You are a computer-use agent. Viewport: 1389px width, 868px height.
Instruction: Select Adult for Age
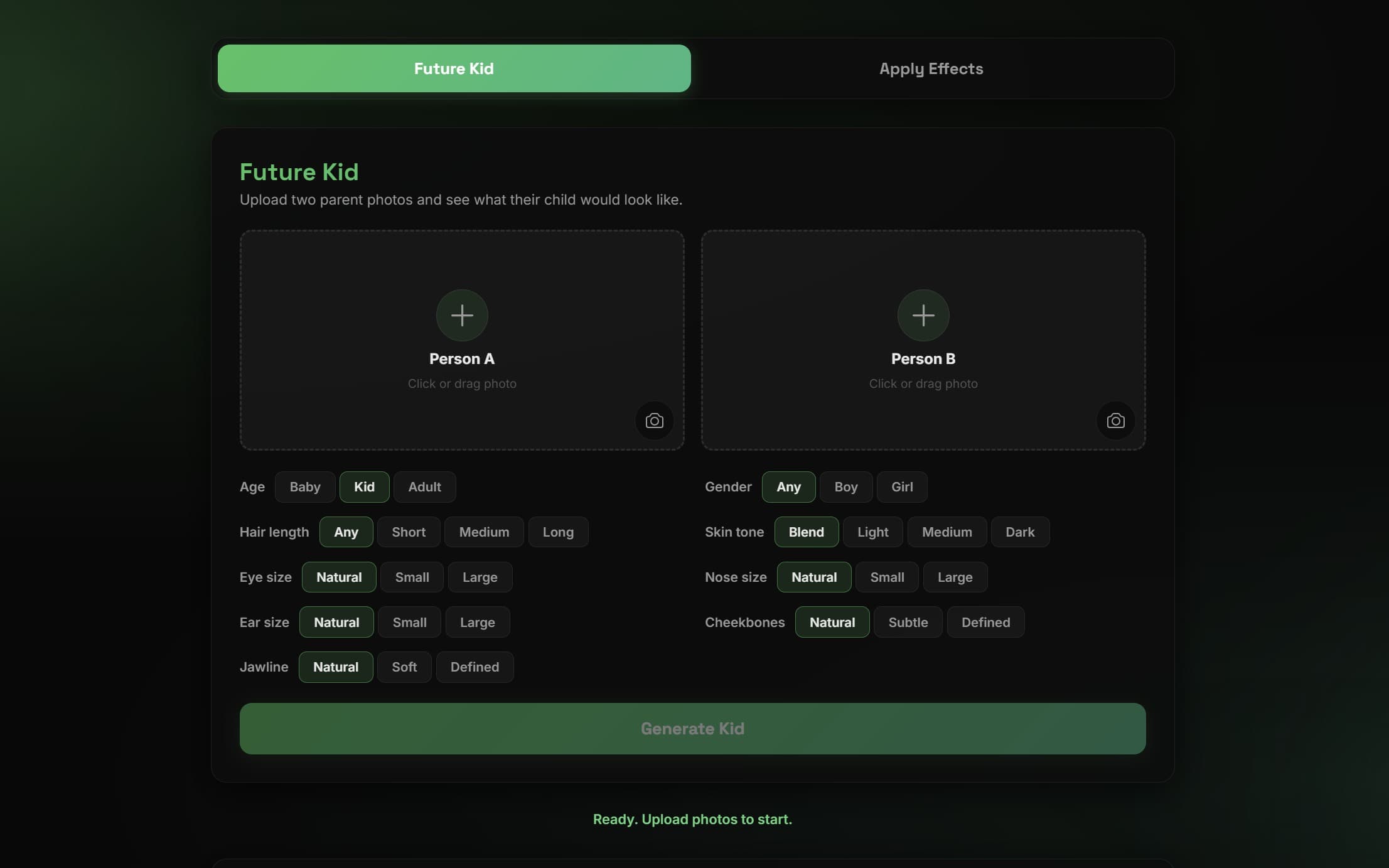[x=424, y=487]
